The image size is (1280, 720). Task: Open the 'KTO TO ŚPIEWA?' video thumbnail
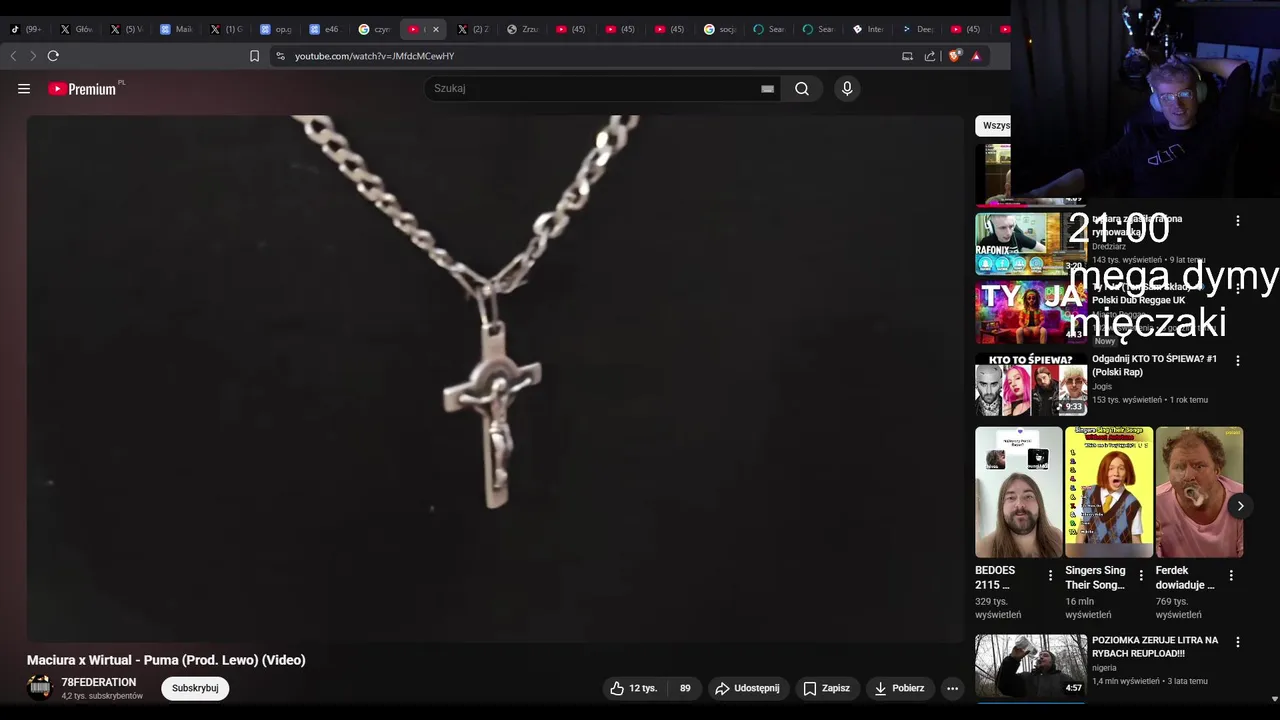click(x=1031, y=384)
